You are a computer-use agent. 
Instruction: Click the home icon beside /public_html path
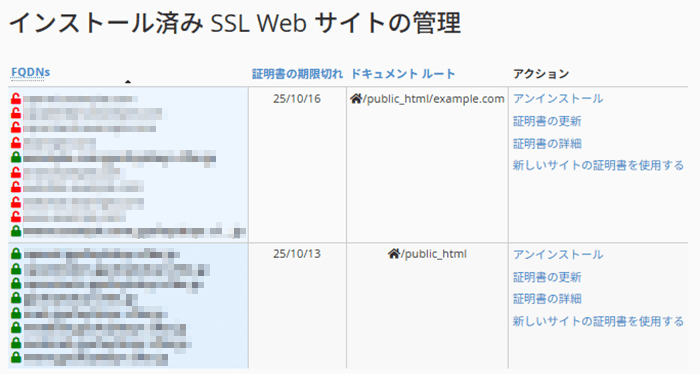click(x=394, y=253)
